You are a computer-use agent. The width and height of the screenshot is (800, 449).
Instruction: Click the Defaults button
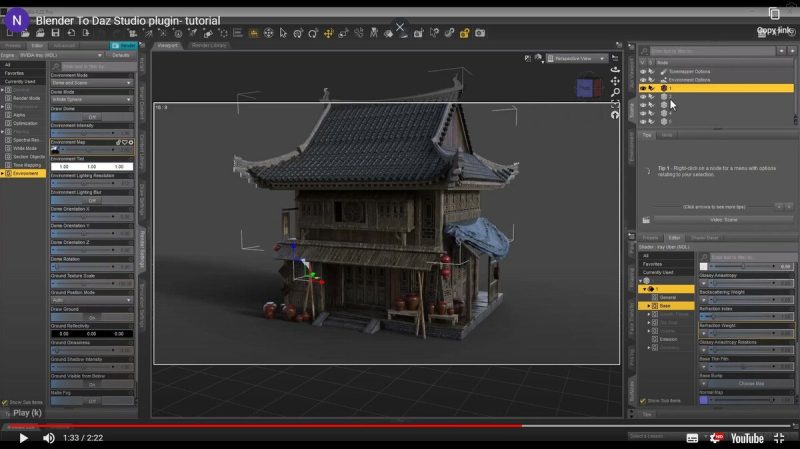(121, 55)
